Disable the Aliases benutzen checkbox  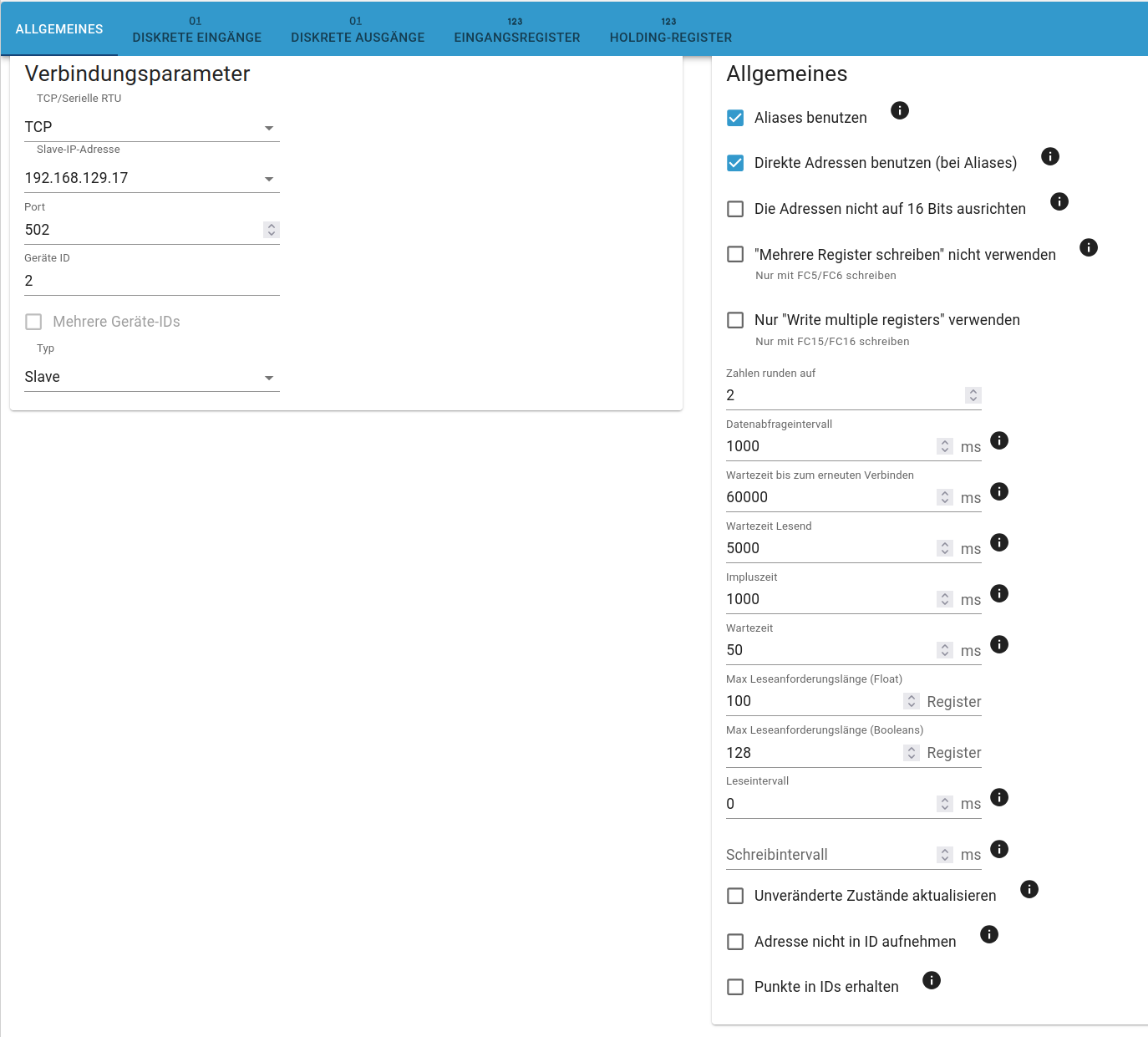click(x=735, y=118)
